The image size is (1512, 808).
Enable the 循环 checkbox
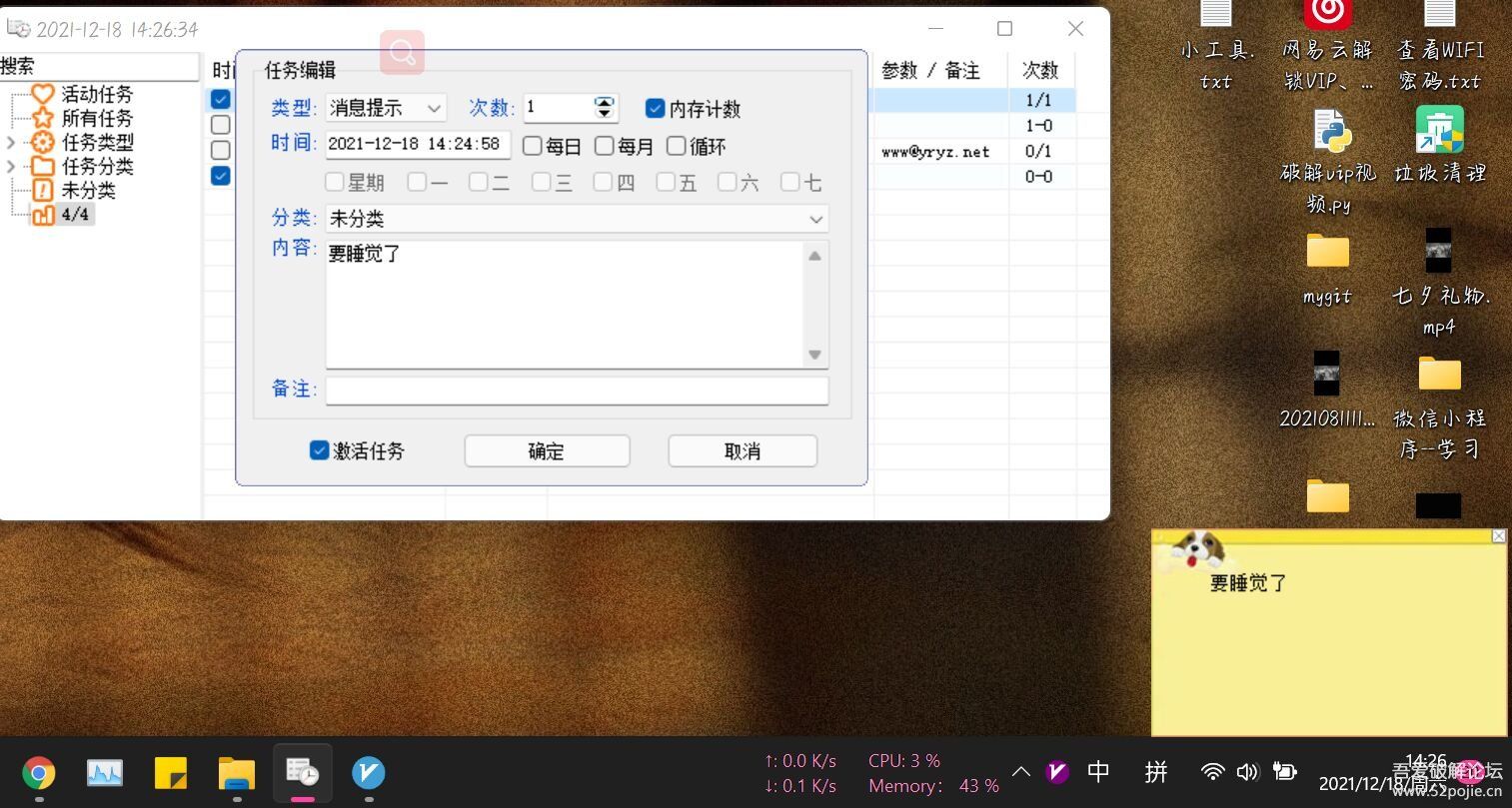tap(677, 146)
